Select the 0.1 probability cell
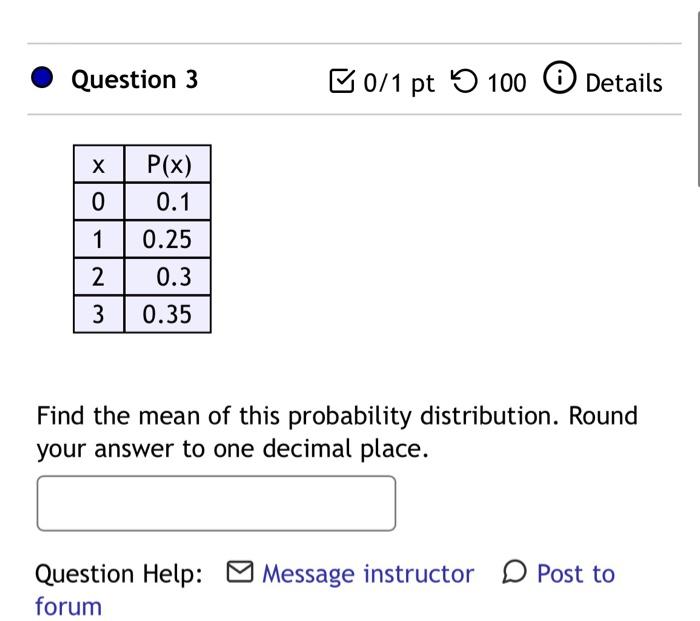Screen dimensions: 700x621 coord(168,201)
